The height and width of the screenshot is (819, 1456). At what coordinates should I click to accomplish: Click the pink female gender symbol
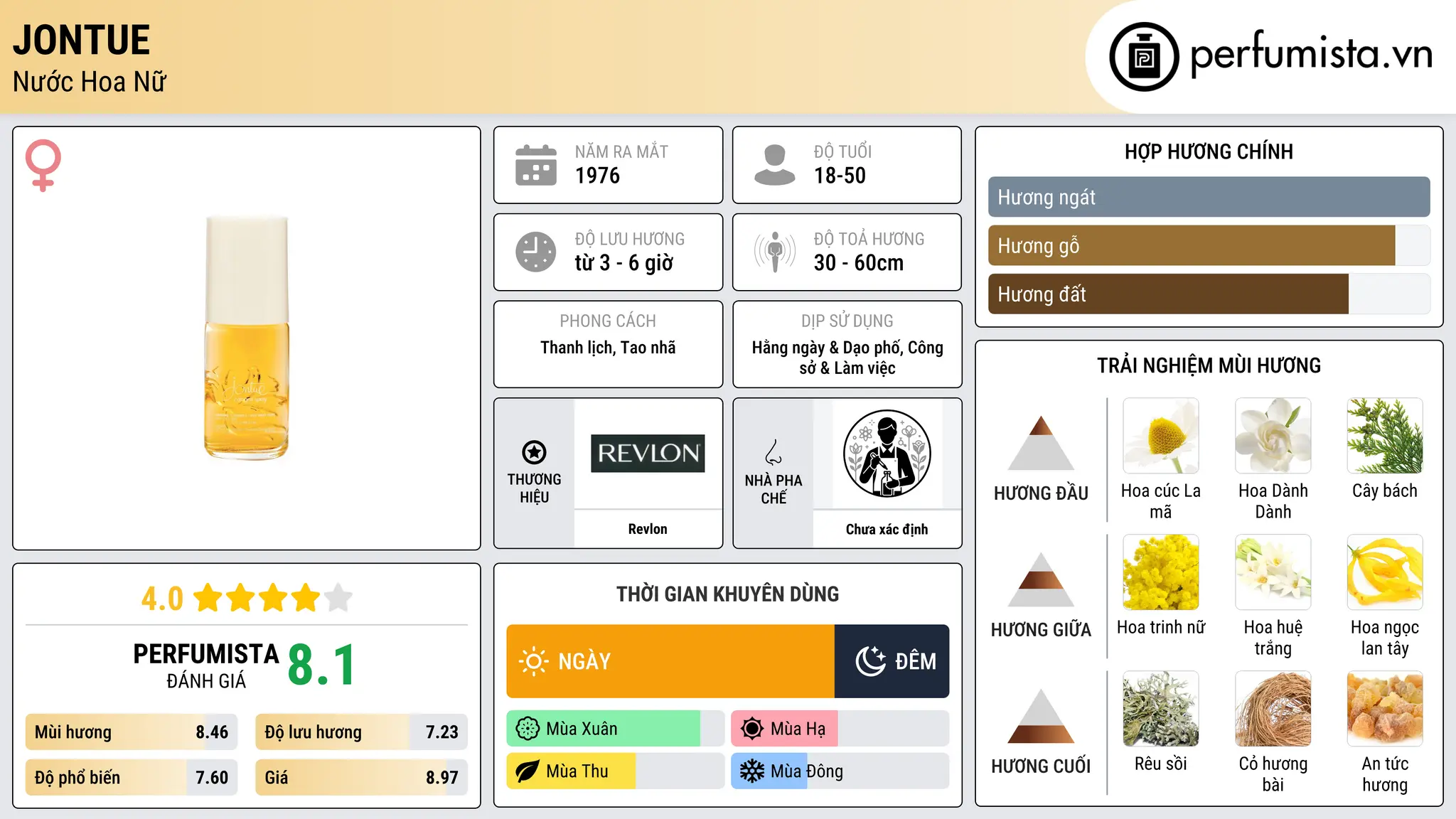click(x=43, y=165)
